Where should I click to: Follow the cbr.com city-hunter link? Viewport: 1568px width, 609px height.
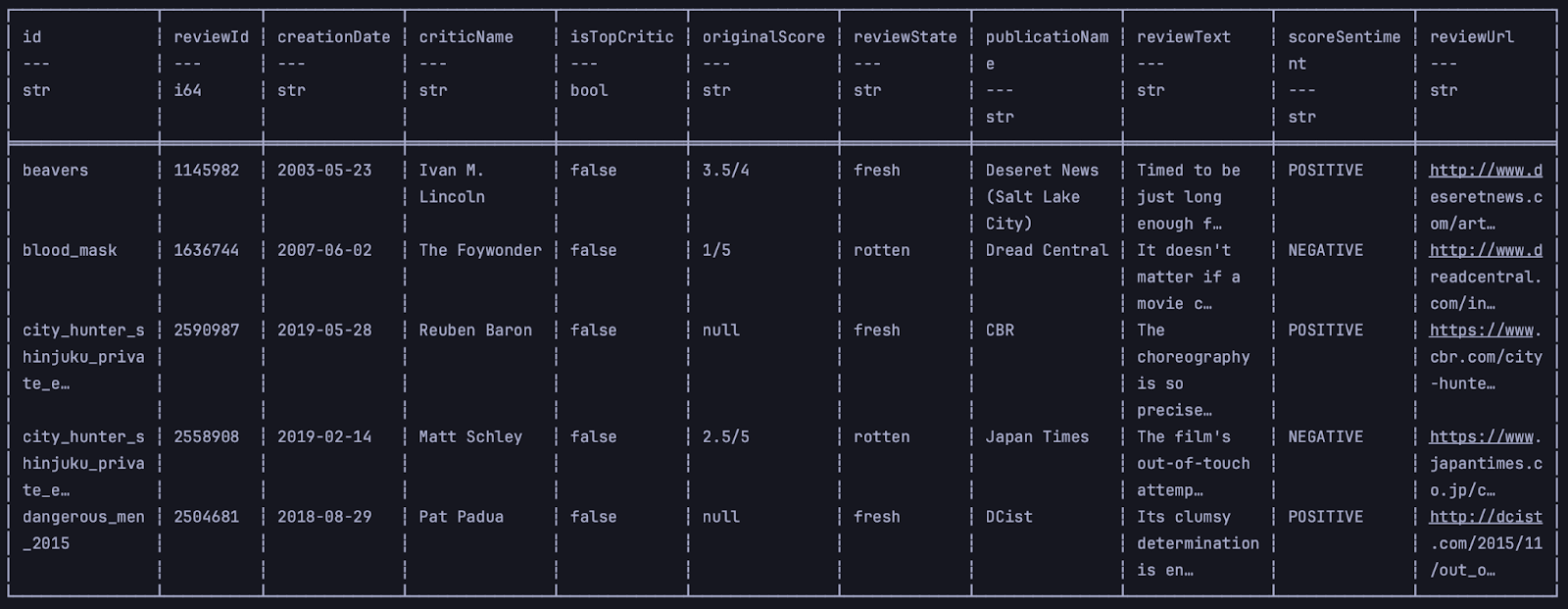click(x=1485, y=330)
